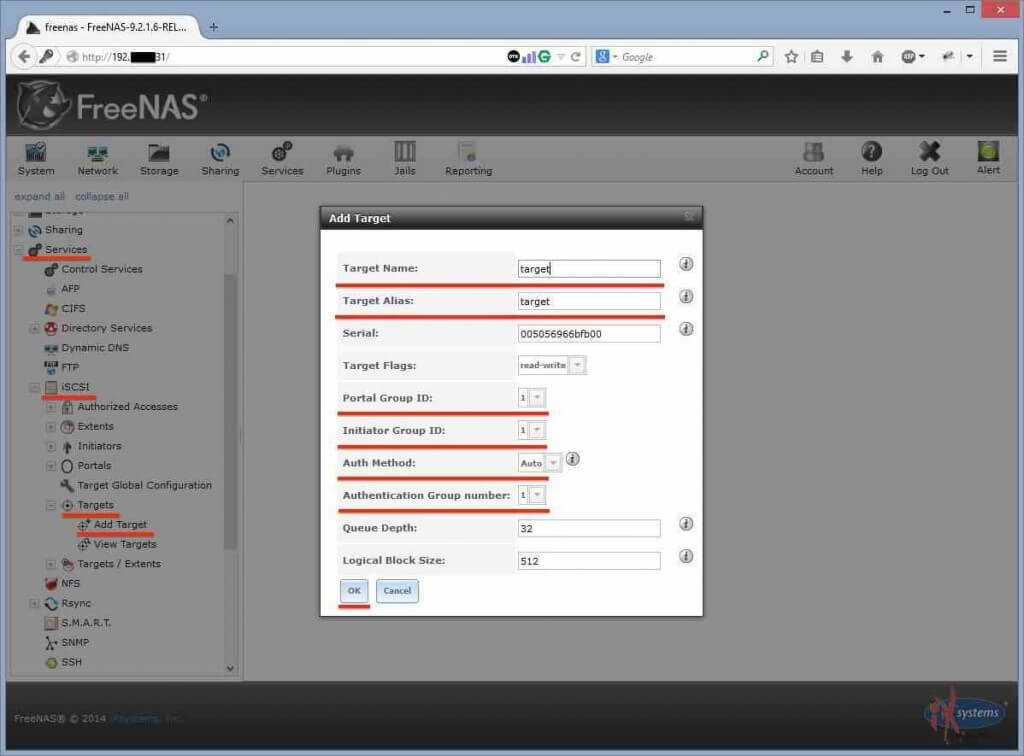Open the Reporting toolbar section
Image resolution: width=1024 pixels, height=756 pixels.
468,159
